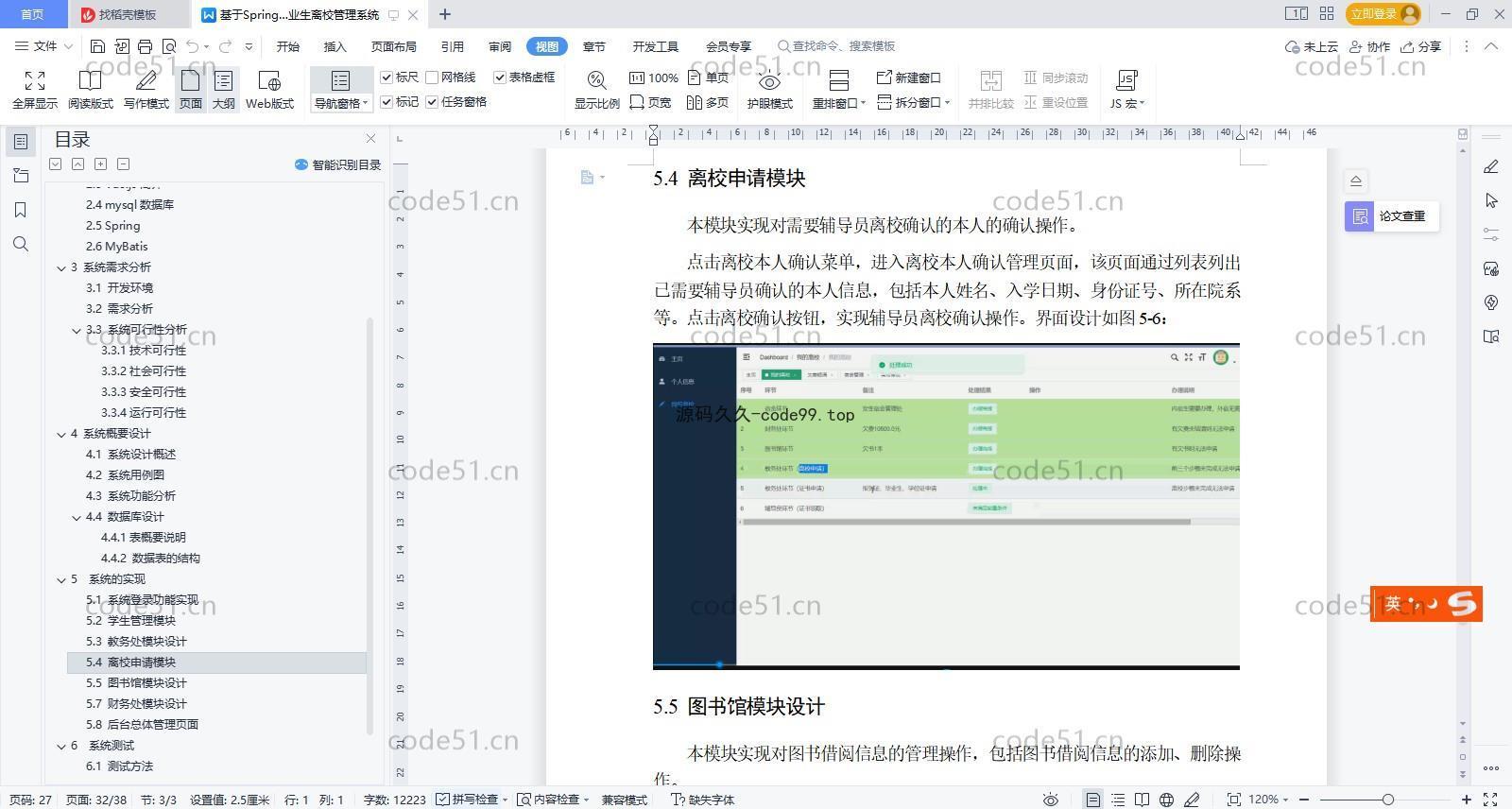The image size is (1512, 809).
Task: Click zoom out minus button
Action: click(1304, 800)
